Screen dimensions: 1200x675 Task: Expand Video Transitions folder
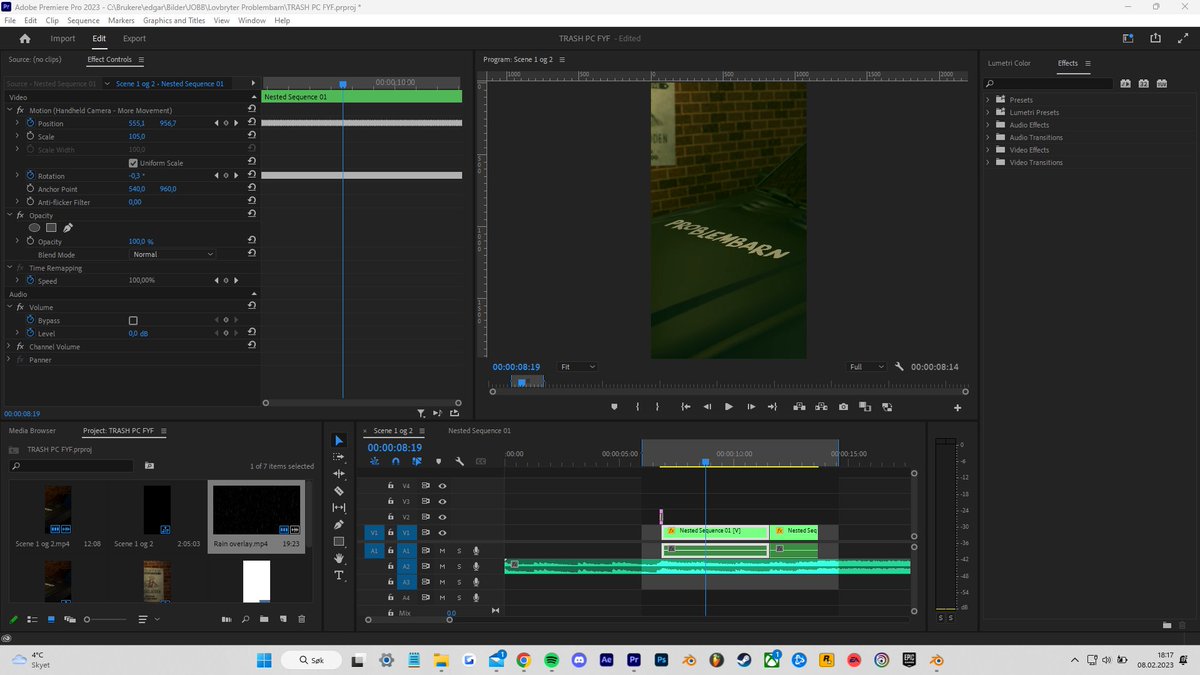coord(988,162)
